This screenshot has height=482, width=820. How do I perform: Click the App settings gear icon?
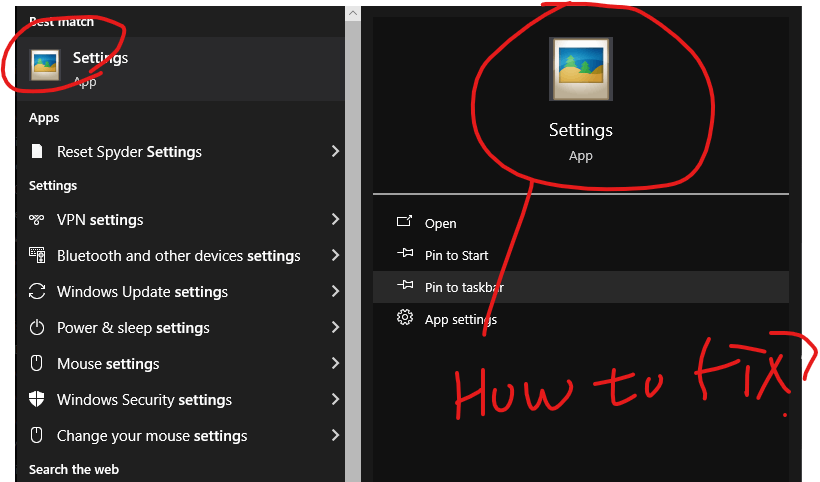[x=405, y=317]
